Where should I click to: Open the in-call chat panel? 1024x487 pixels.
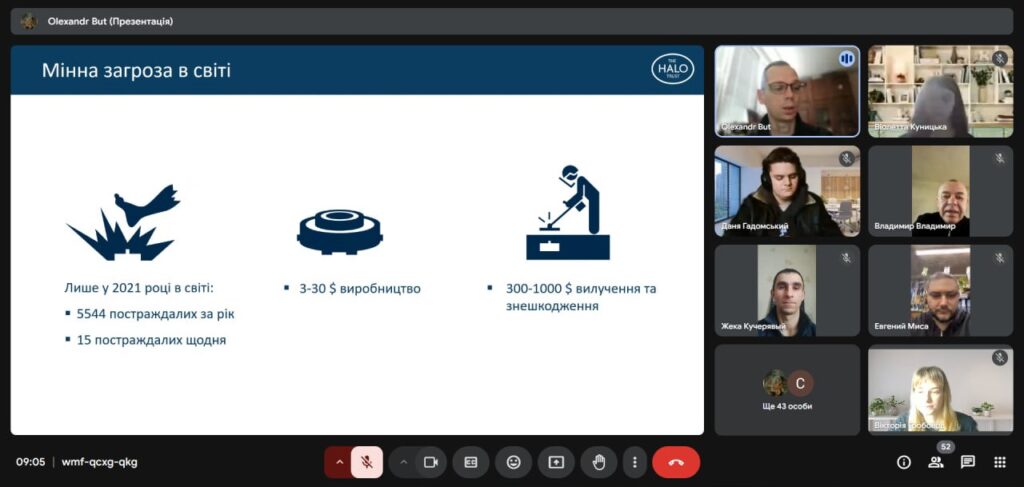(968, 462)
